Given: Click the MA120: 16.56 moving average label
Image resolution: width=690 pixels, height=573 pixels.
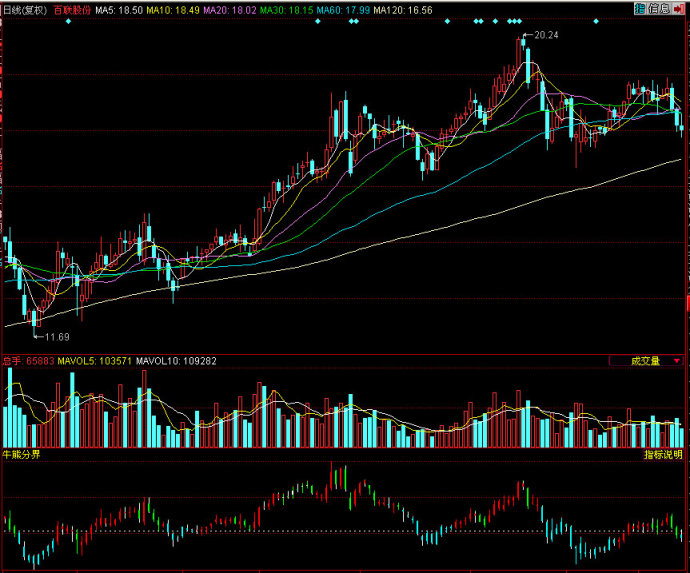Looking at the screenshot, I should pyautogui.click(x=403, y=10).
